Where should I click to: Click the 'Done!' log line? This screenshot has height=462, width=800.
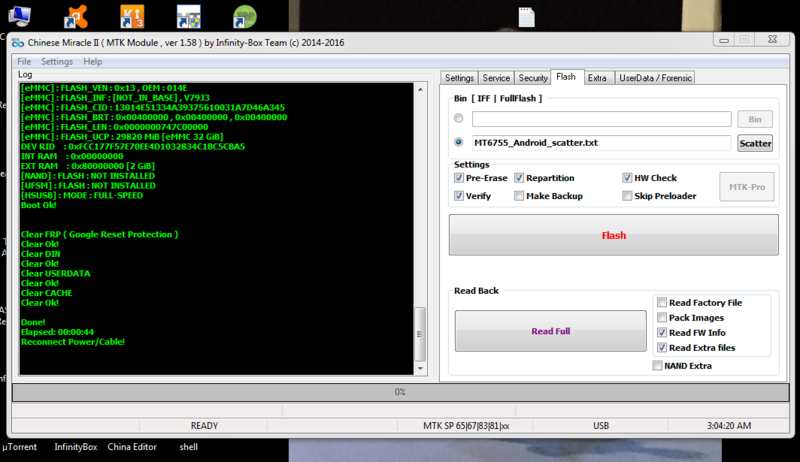(x=33, y=322)
